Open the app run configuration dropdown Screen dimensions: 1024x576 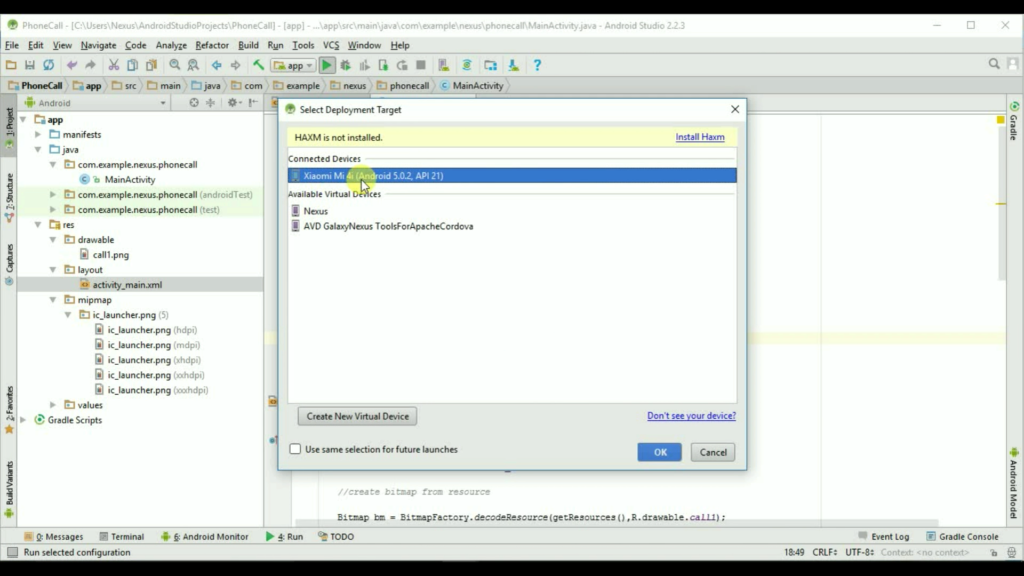coord(293,65)
